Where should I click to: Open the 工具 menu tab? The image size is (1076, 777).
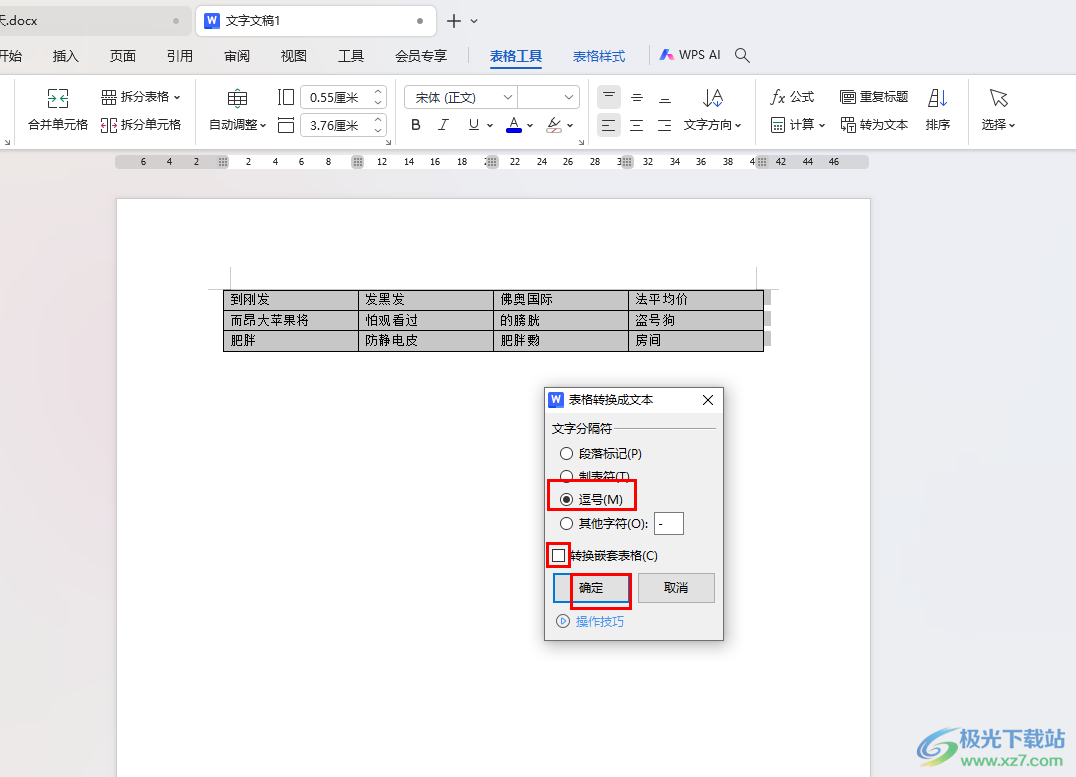pyautogui.click(x=351, y=56)
